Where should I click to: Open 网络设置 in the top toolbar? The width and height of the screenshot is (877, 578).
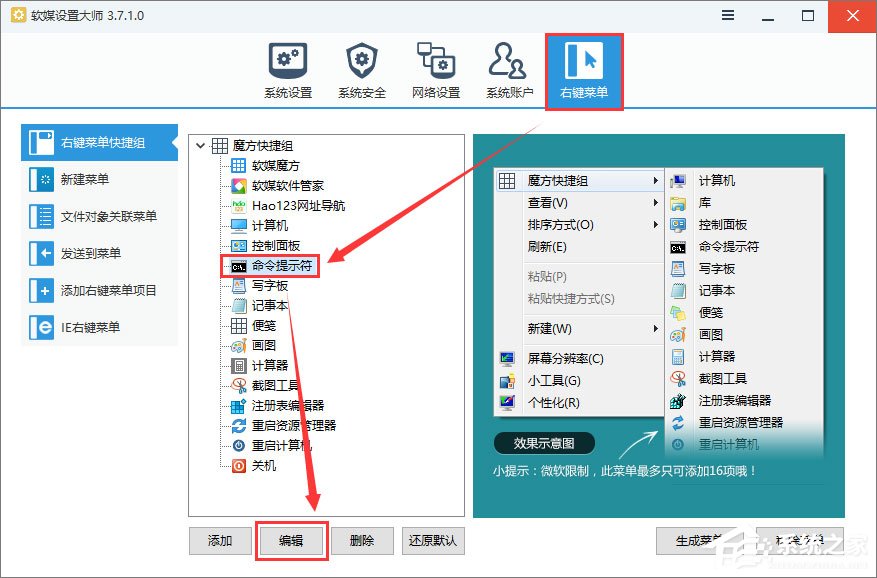pyautogui.click(x=434, y=67)
